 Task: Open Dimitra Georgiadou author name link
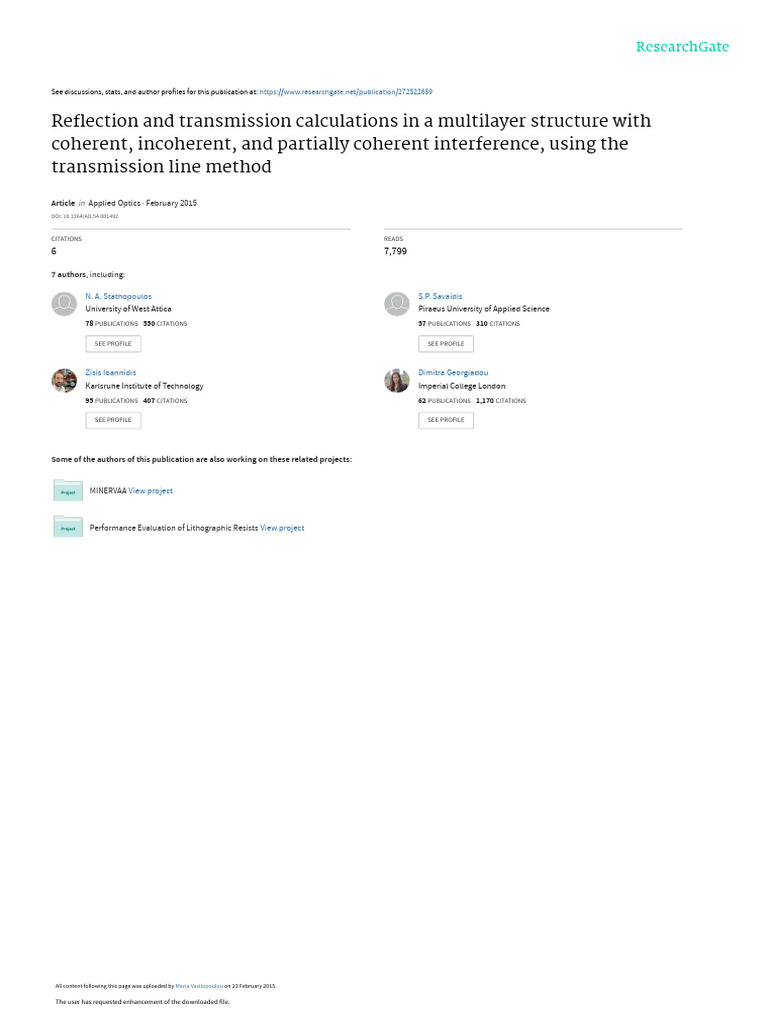click(x=453, y=373)
